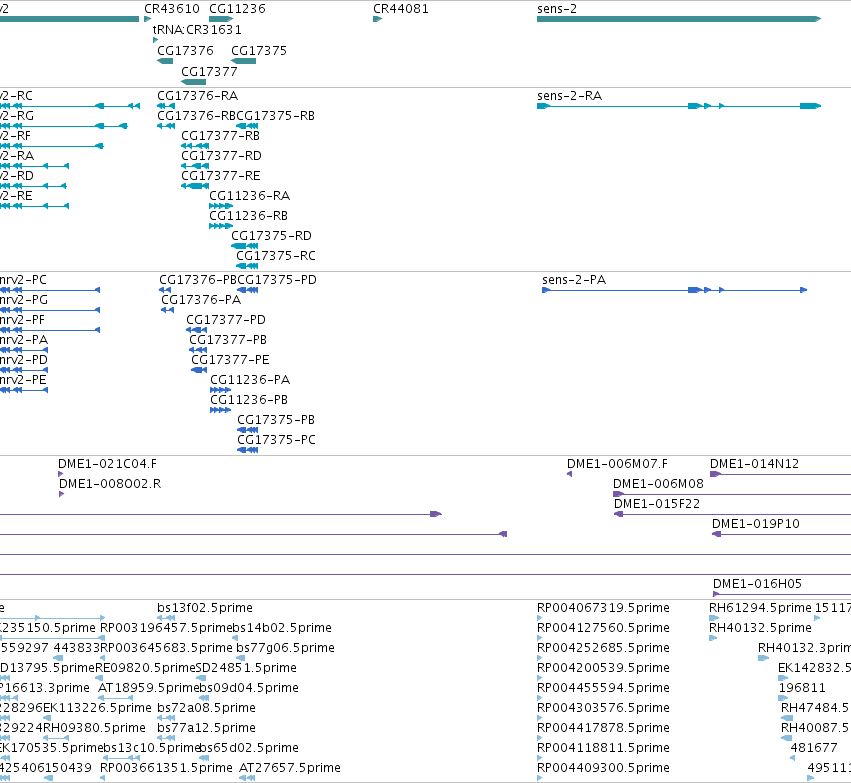Viewport: 851px width, 783px height.
Task: Open the sens-2-PA protein label
Action: (574, 279)
